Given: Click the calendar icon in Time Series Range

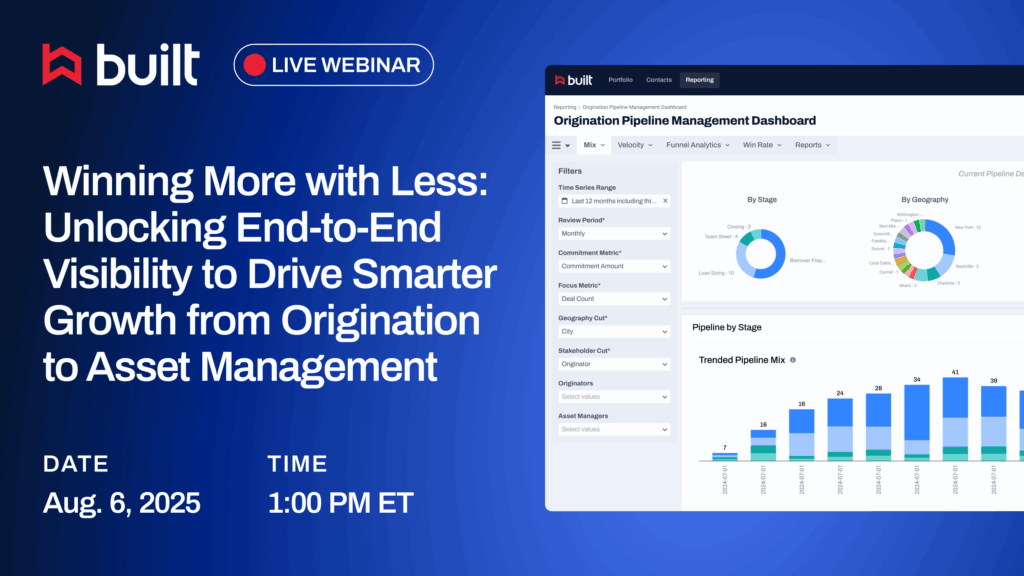Looking at the screenshot, I should coord(565,201).
